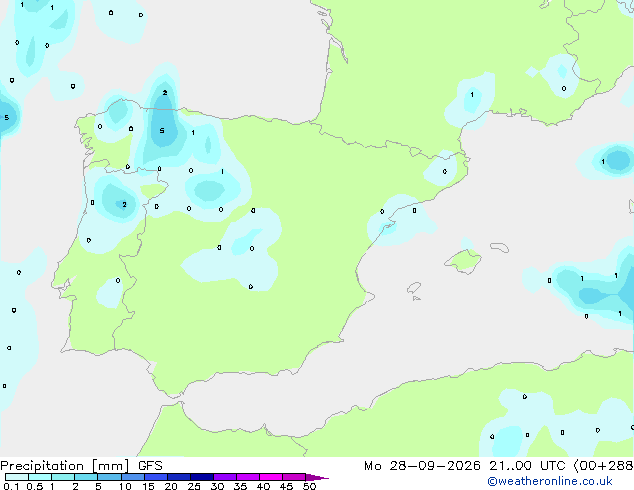634x490 pixels.
Task: Click the '1' rain value in southern France
Action: pos(472,95)
